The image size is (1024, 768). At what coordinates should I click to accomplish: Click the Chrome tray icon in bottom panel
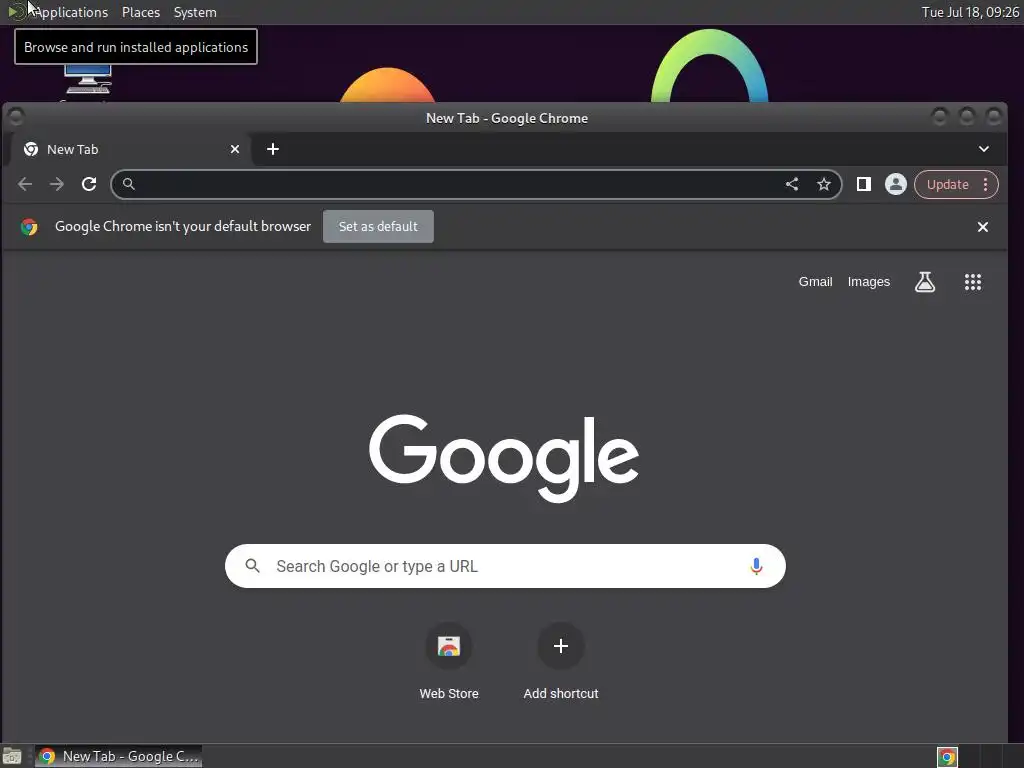[x=947, y=757]
